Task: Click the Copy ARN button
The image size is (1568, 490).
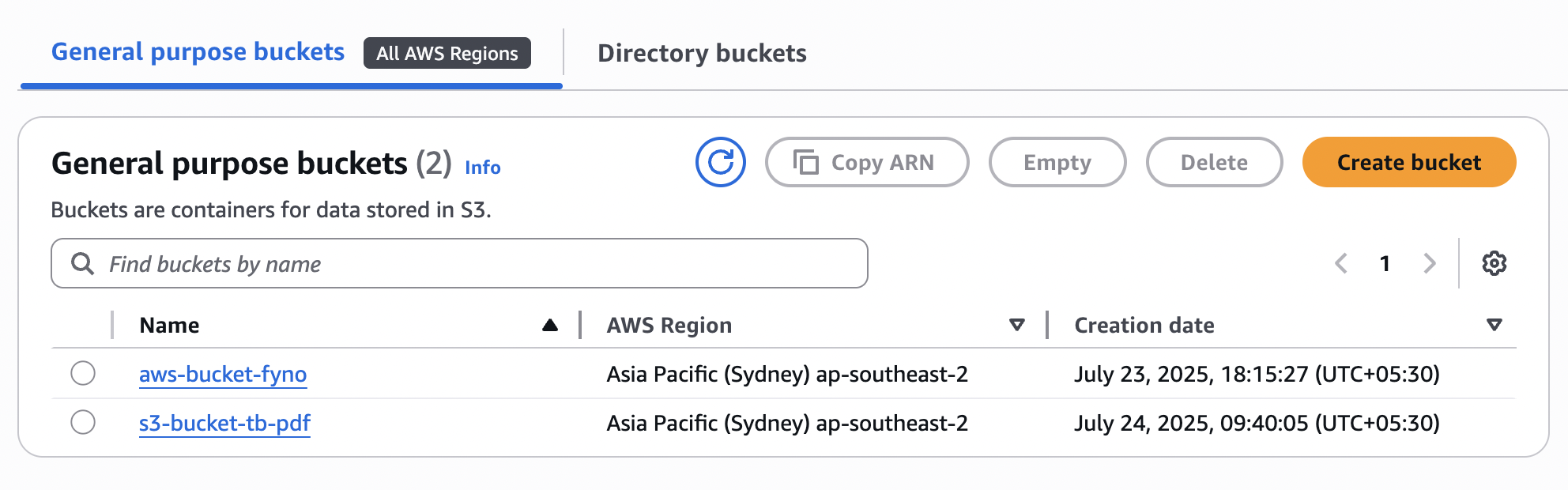Action: (866, 162)
